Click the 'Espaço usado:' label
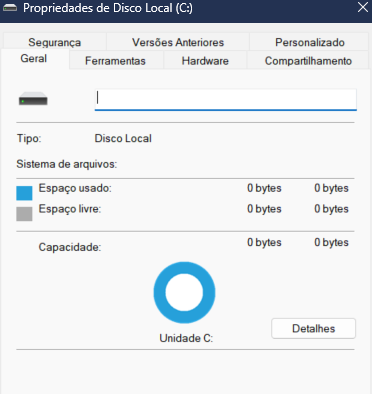Screen dimensions: 372x394 75,188
